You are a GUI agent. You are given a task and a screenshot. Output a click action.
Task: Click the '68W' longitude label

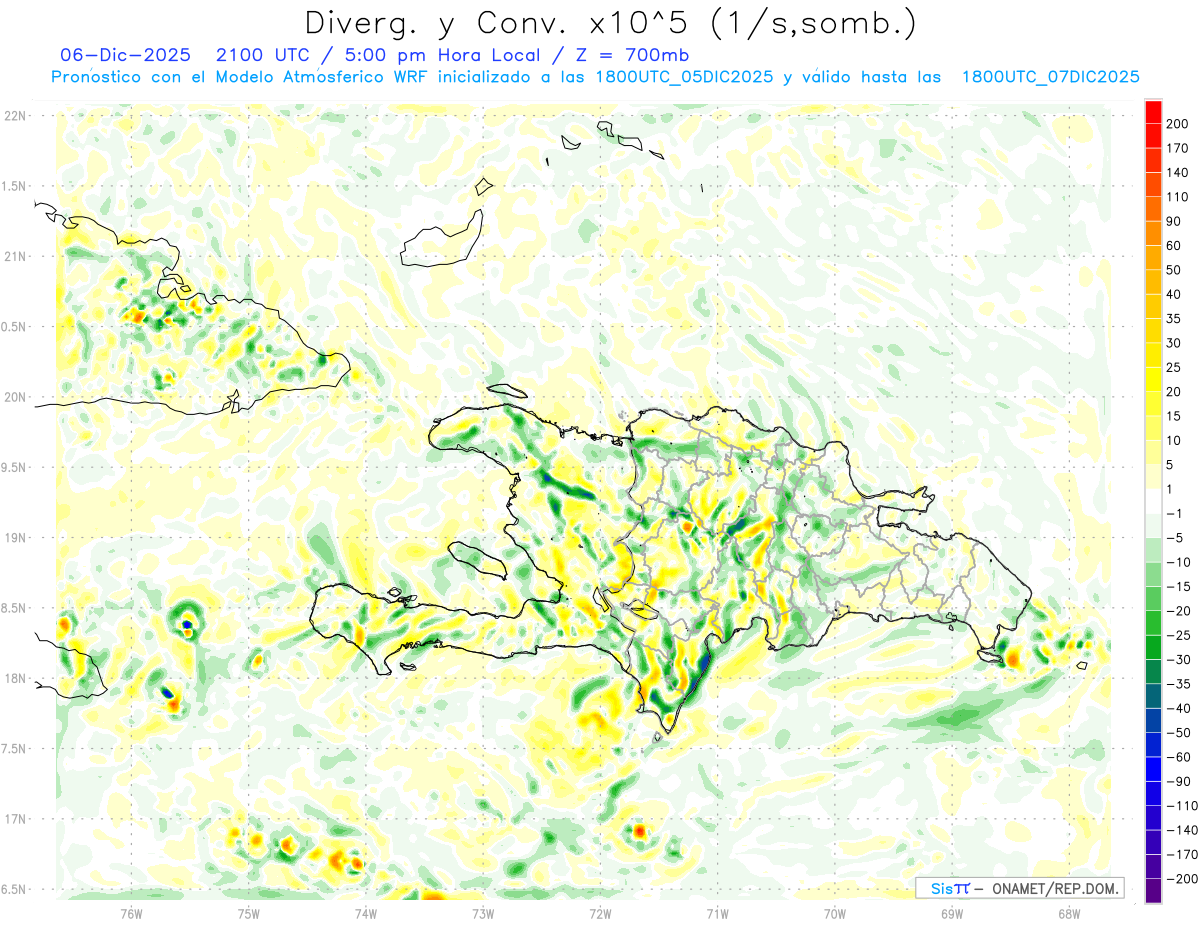tap(1068, 912)
